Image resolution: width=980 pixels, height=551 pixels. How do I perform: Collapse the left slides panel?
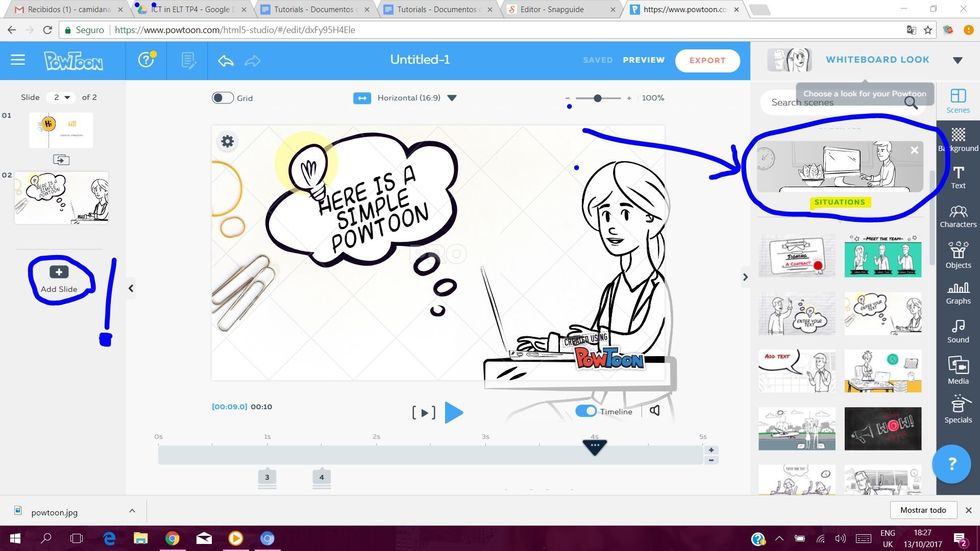click(x=131, y=288)
